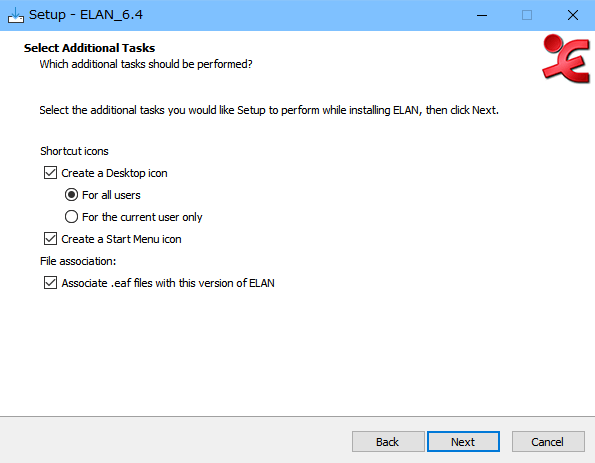Click the 'Shortcut icons' group label
Screen dimensions: 595x463
74,151
